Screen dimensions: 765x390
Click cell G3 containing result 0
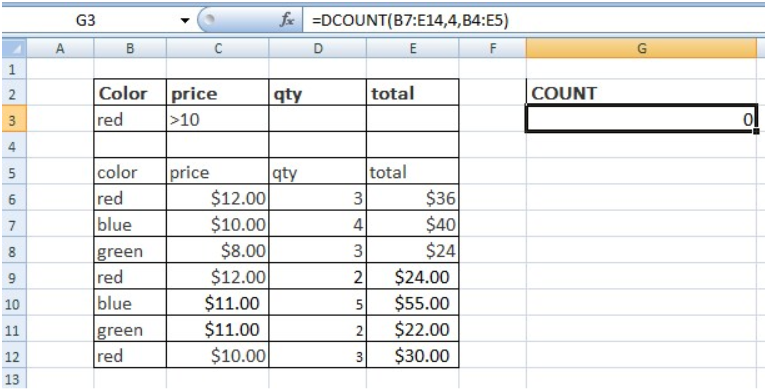(642, 119)
